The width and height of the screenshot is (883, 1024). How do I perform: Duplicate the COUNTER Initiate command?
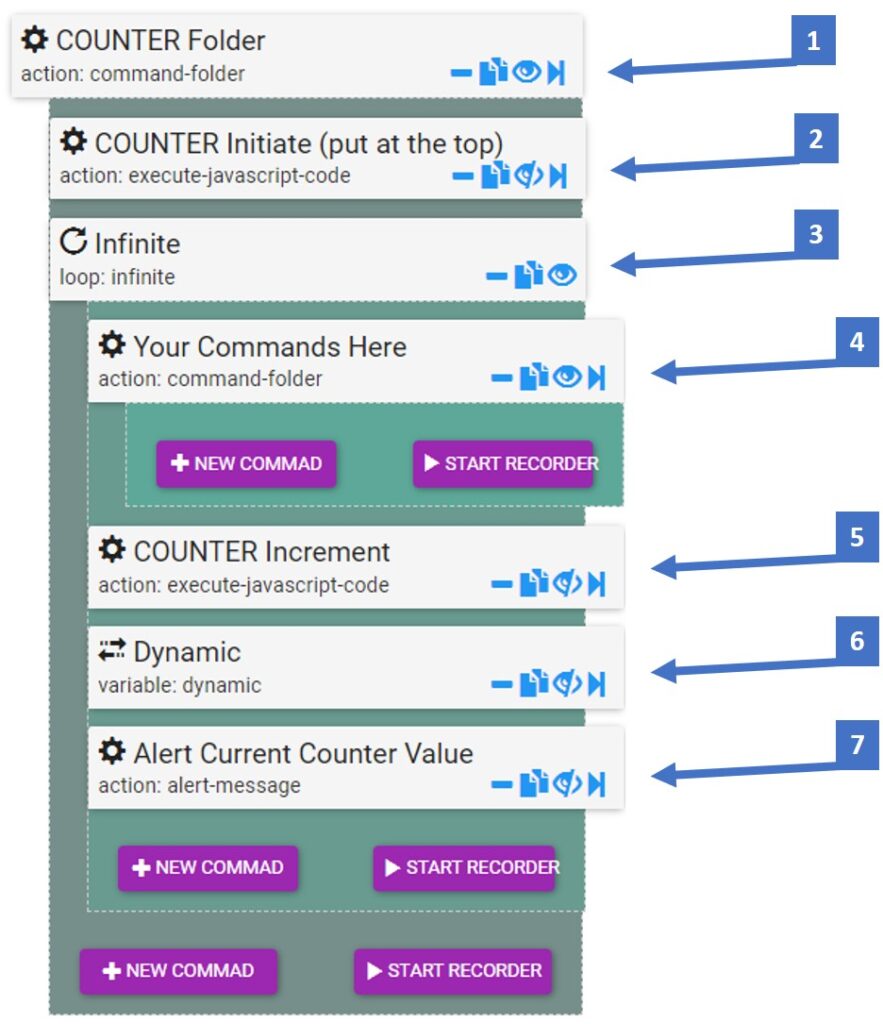[x=495, y=174]
